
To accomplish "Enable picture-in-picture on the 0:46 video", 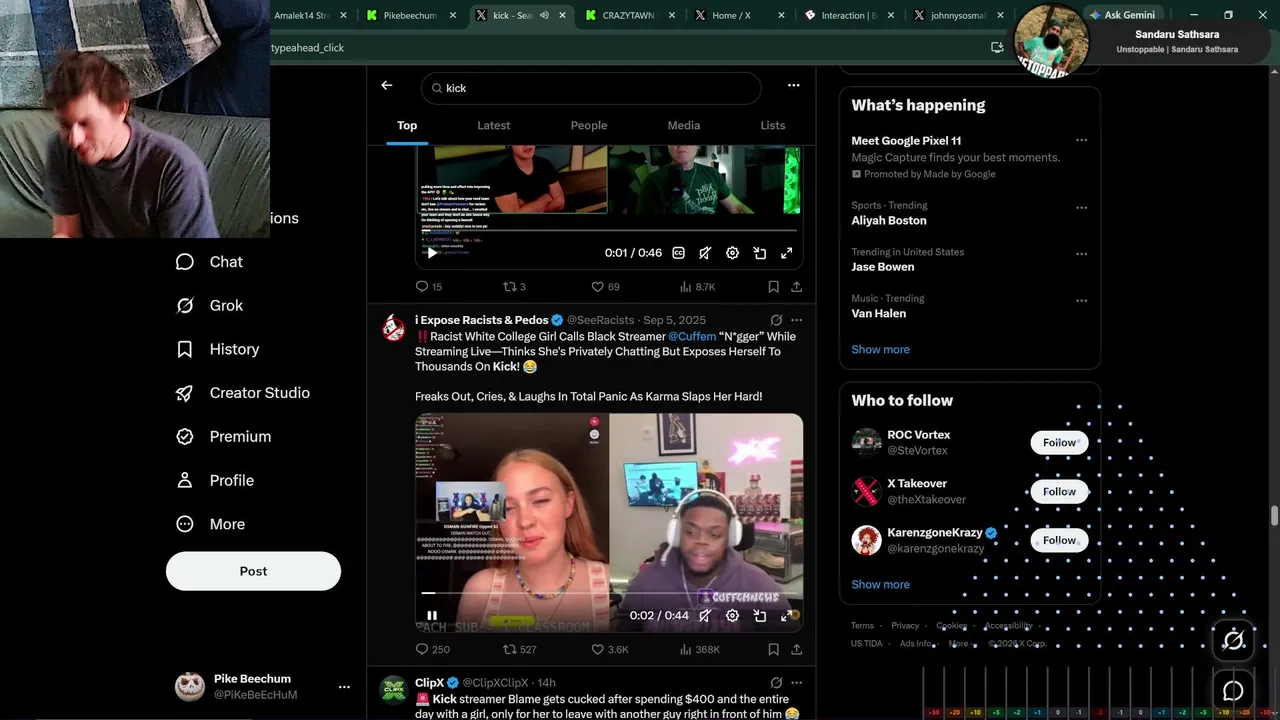I will (x=760, y=253).
